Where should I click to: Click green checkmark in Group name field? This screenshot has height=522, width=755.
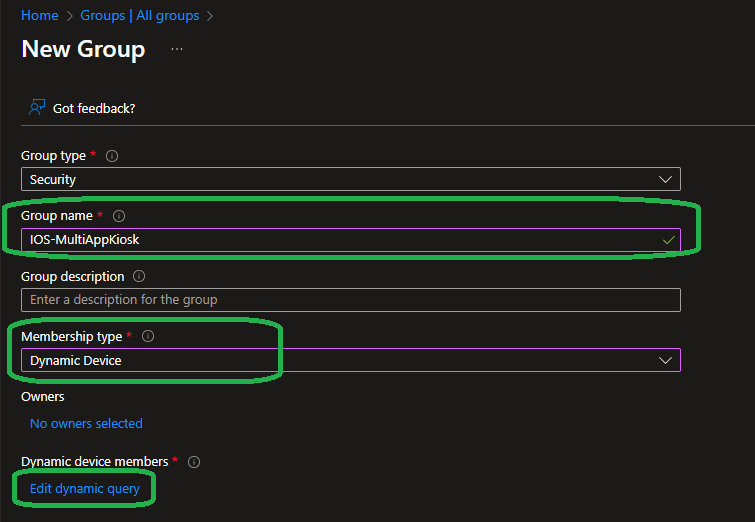pos(668,240)
